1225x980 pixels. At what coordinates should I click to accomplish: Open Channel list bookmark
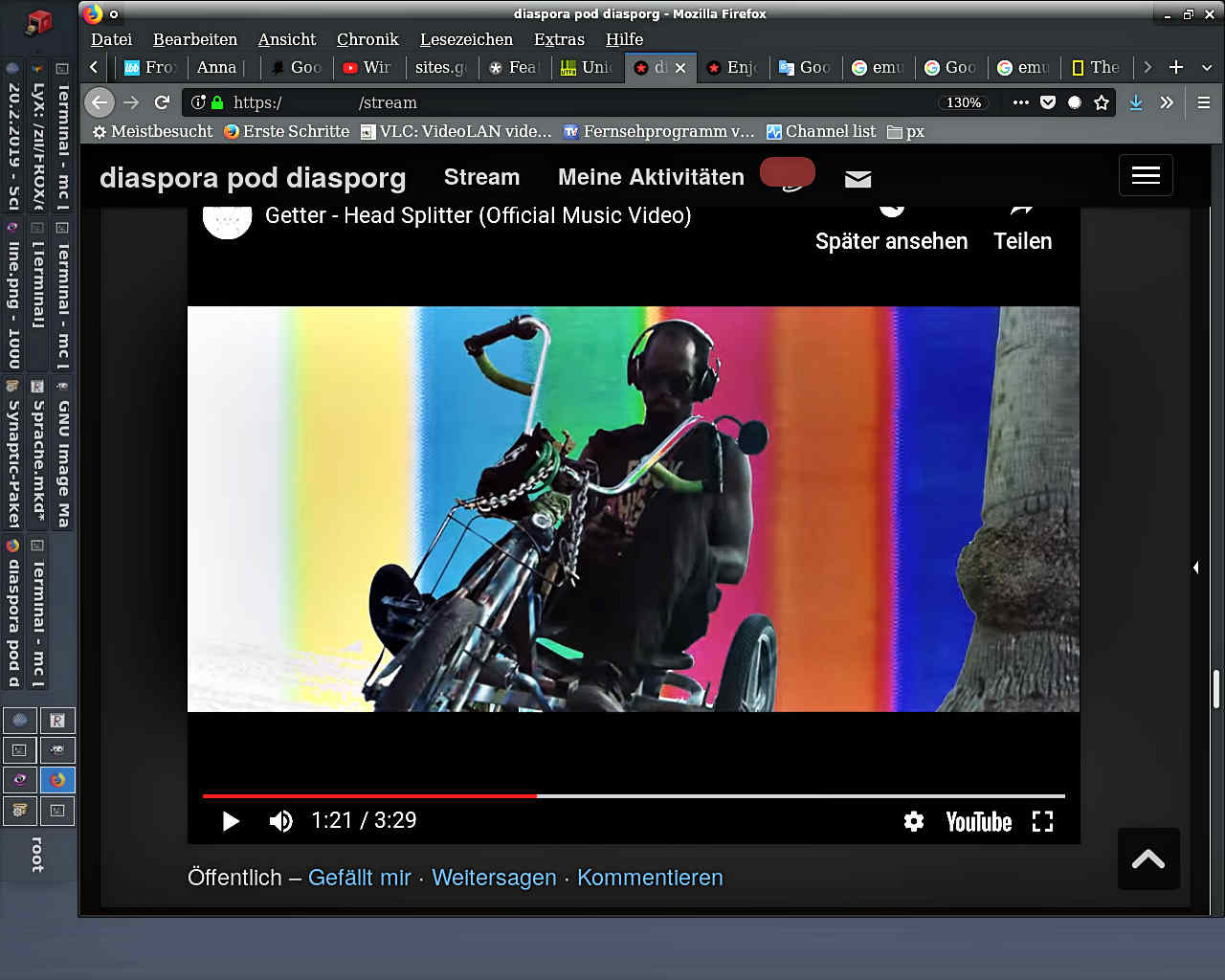pyautogui.click(x=821, y=131)
